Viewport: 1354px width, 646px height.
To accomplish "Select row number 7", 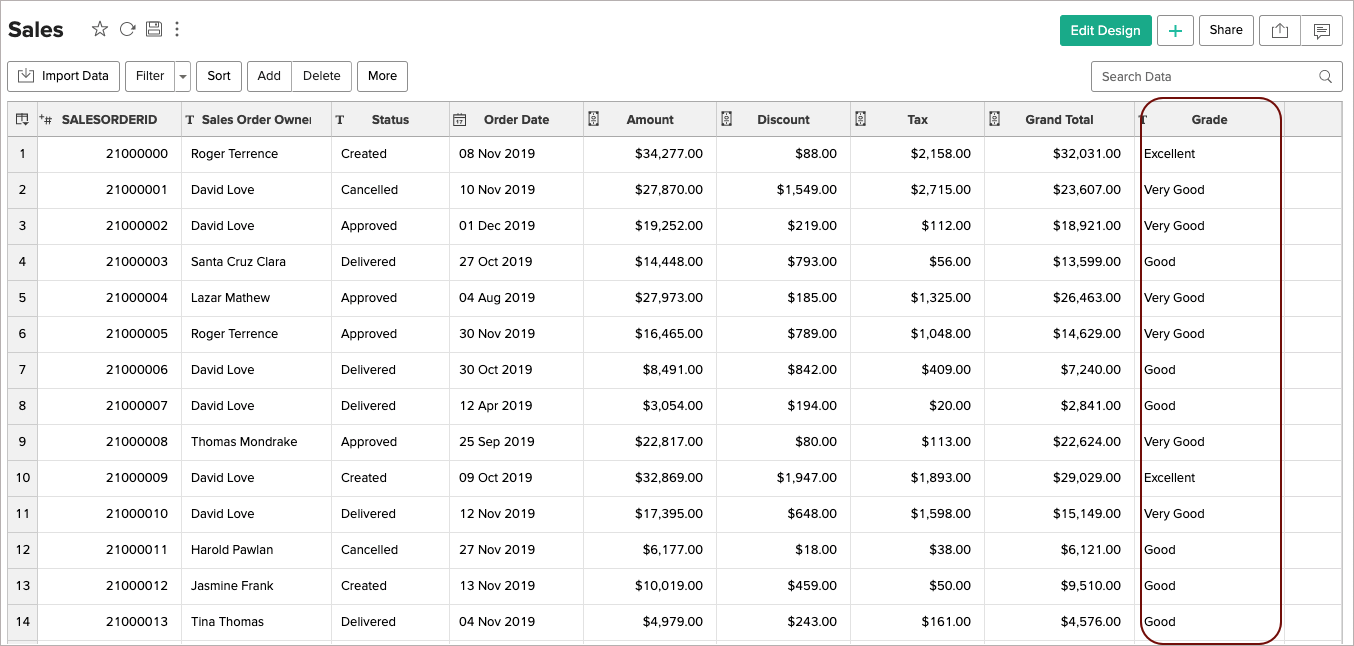I will 22,370.
